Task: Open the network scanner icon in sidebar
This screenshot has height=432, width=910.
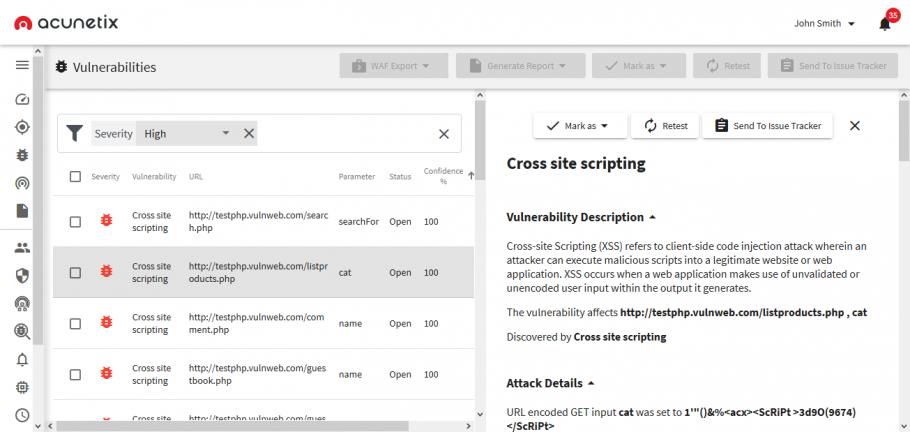Action: (x=22, y=303)
